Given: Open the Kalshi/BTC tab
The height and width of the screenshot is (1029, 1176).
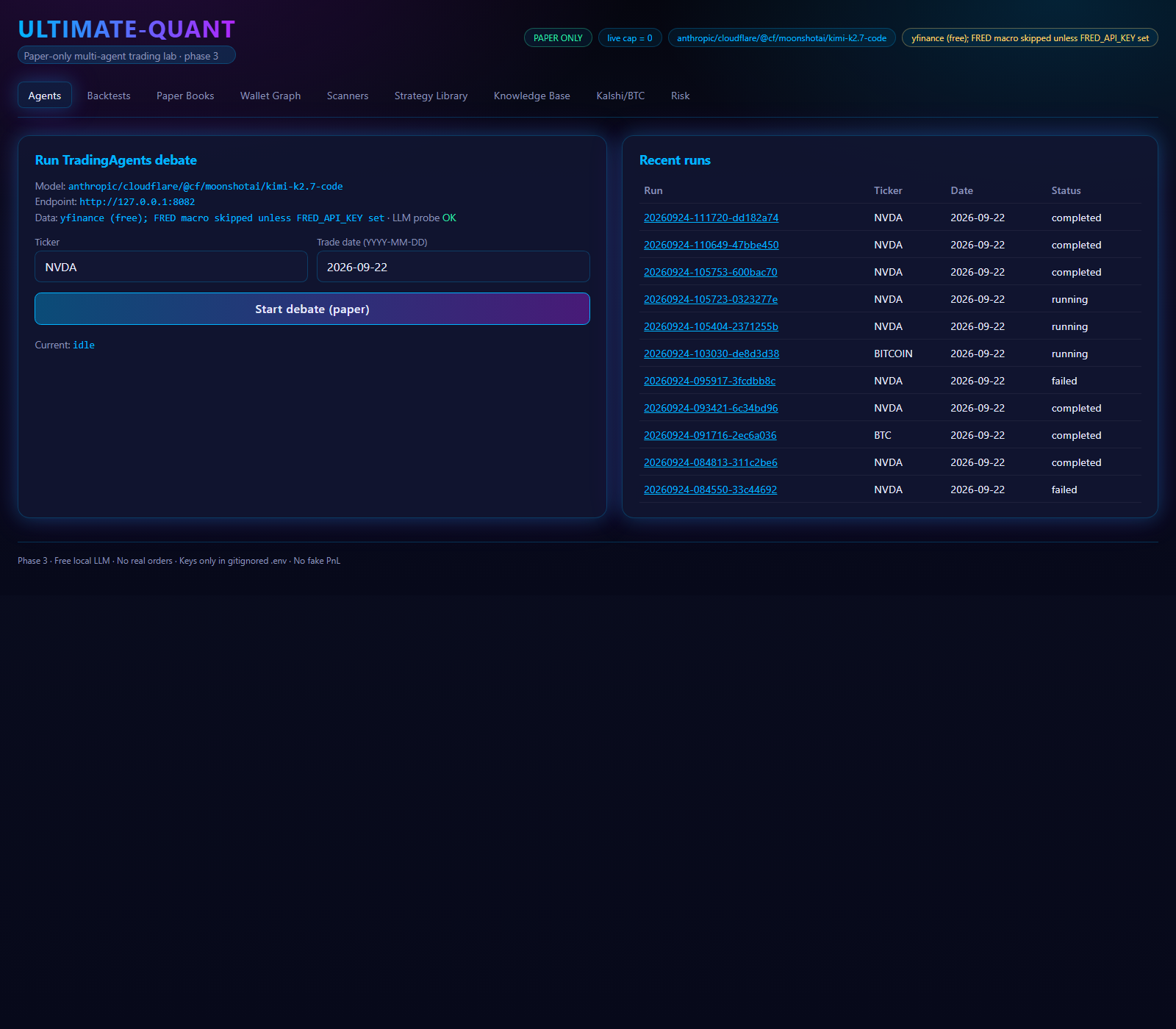Looking at the screenshot, I should pos(620,96).
